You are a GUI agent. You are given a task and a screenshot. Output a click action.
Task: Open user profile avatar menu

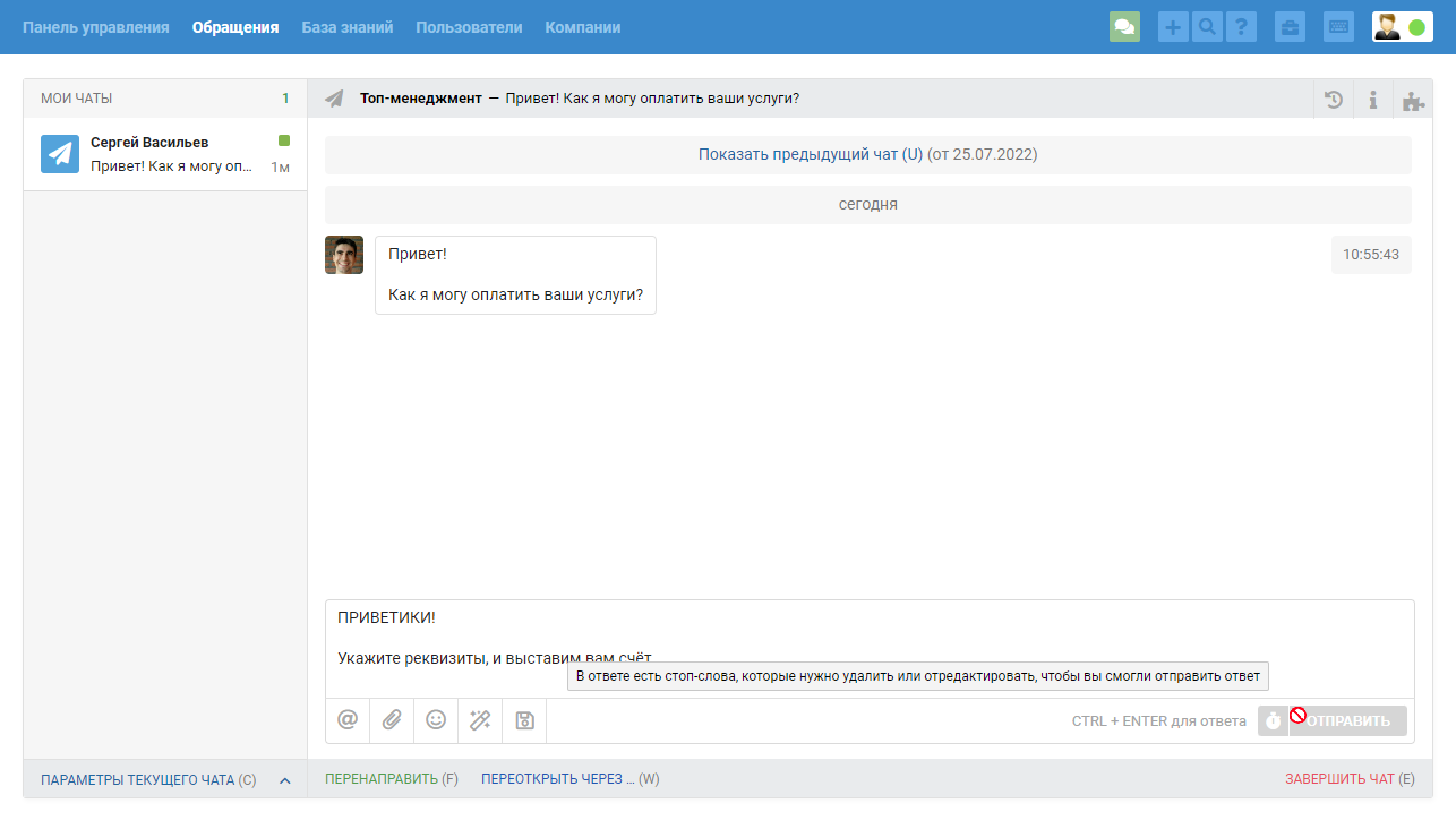click(1387, 27)
